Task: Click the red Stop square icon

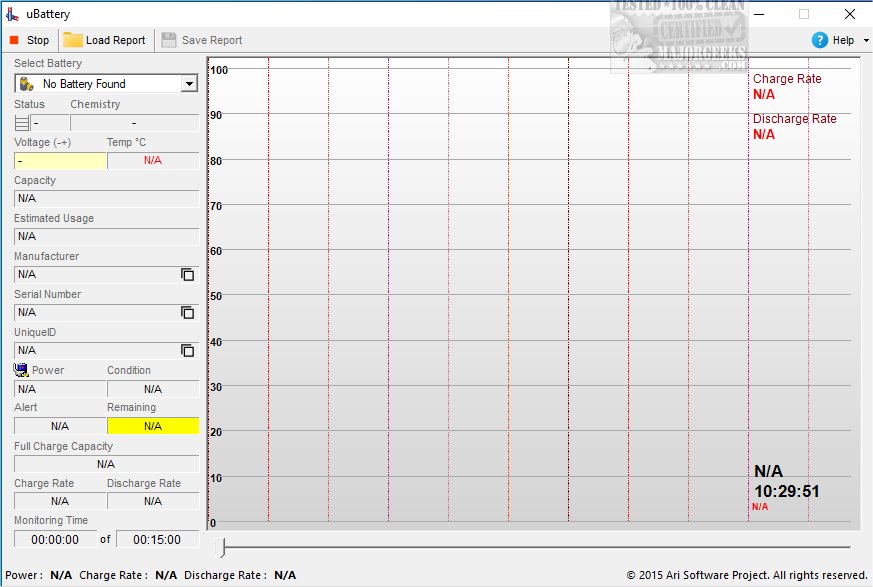Action: tap(14, 40)
